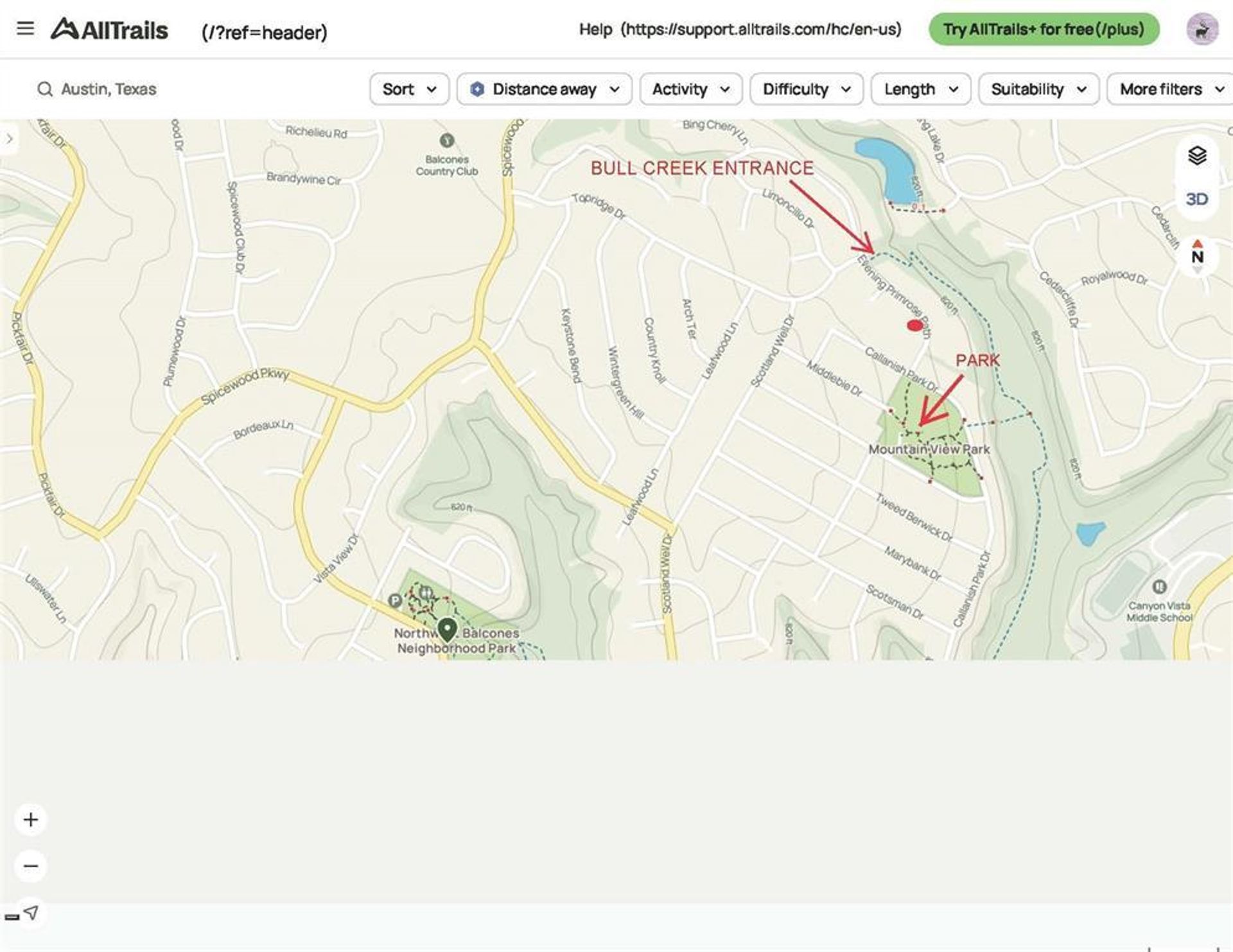Click the /?ref=header link text

coord(265,32)
